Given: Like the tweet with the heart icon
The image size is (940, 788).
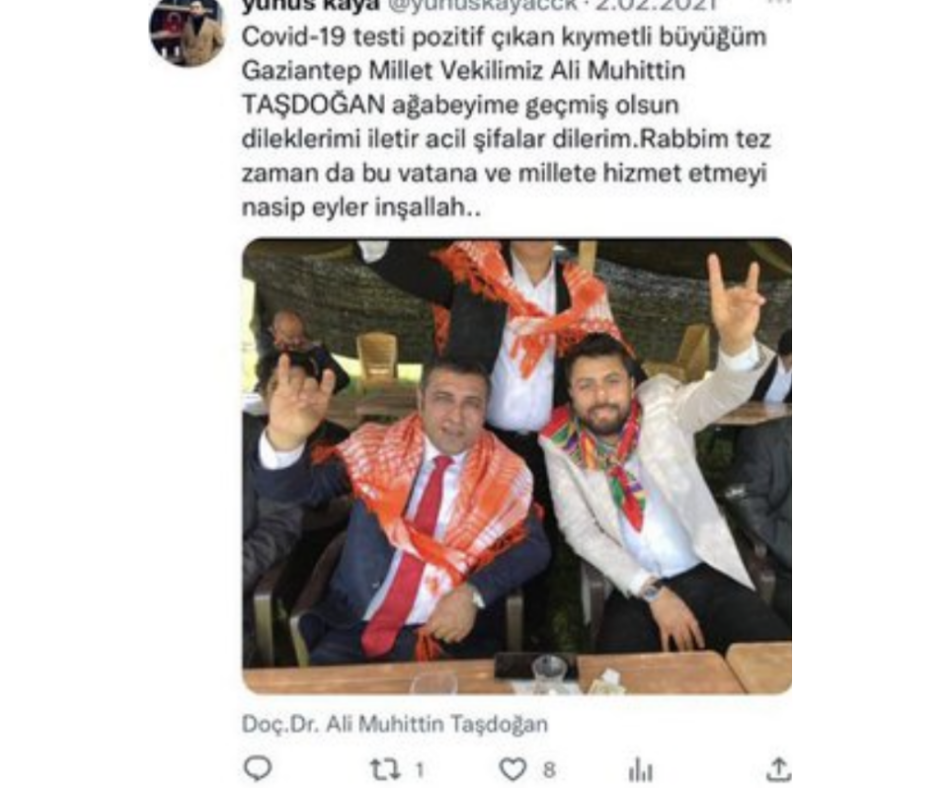Looking at the screenshot, I should point(513,769).
